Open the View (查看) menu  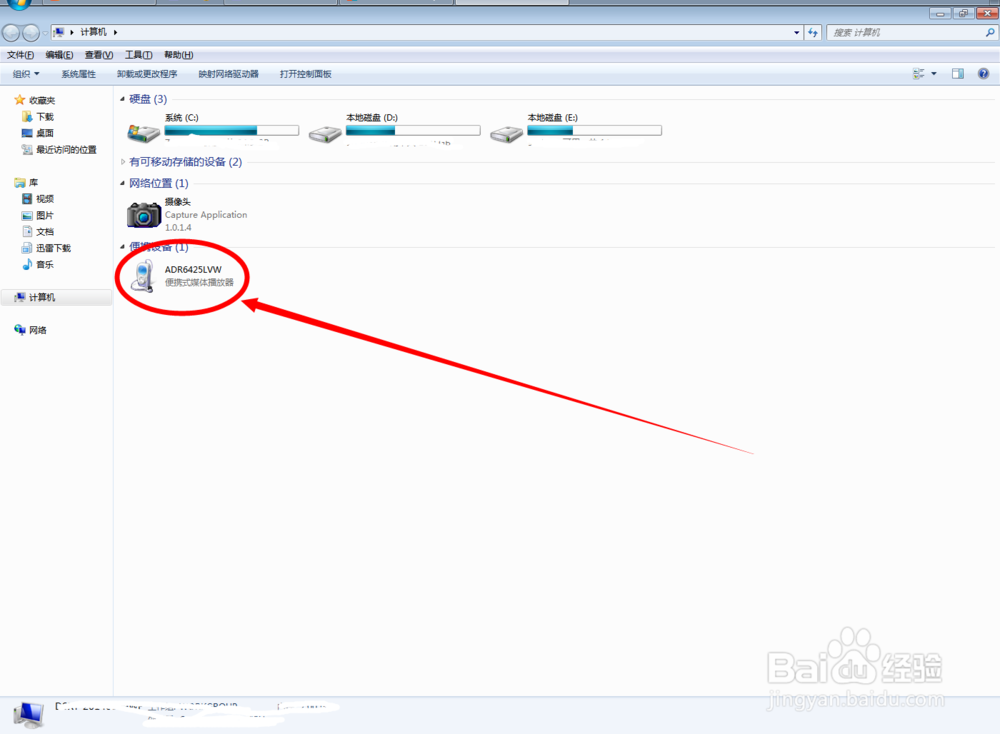point(99,55)
